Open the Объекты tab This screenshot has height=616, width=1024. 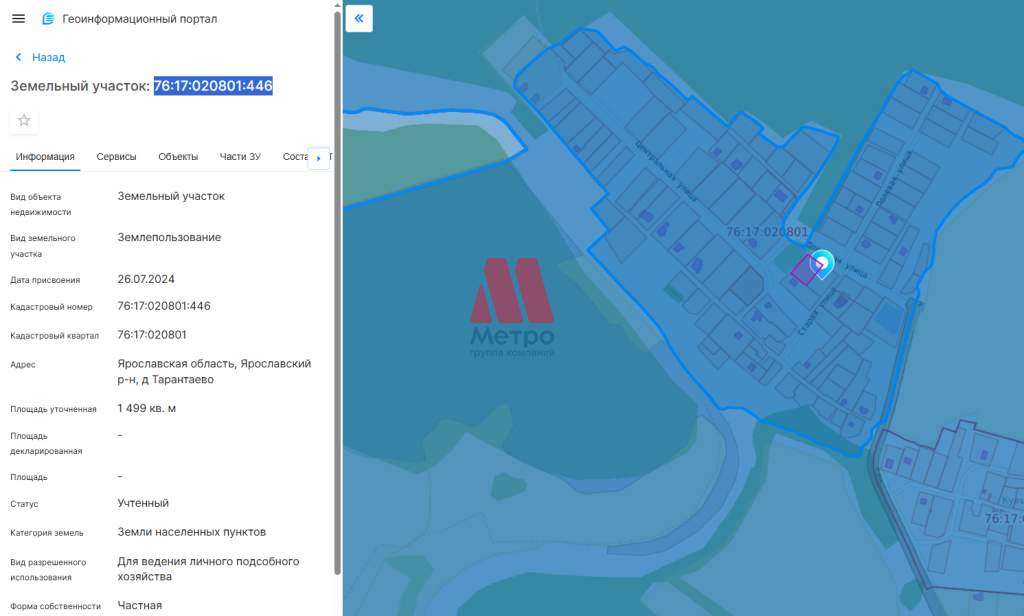[178, 157]
